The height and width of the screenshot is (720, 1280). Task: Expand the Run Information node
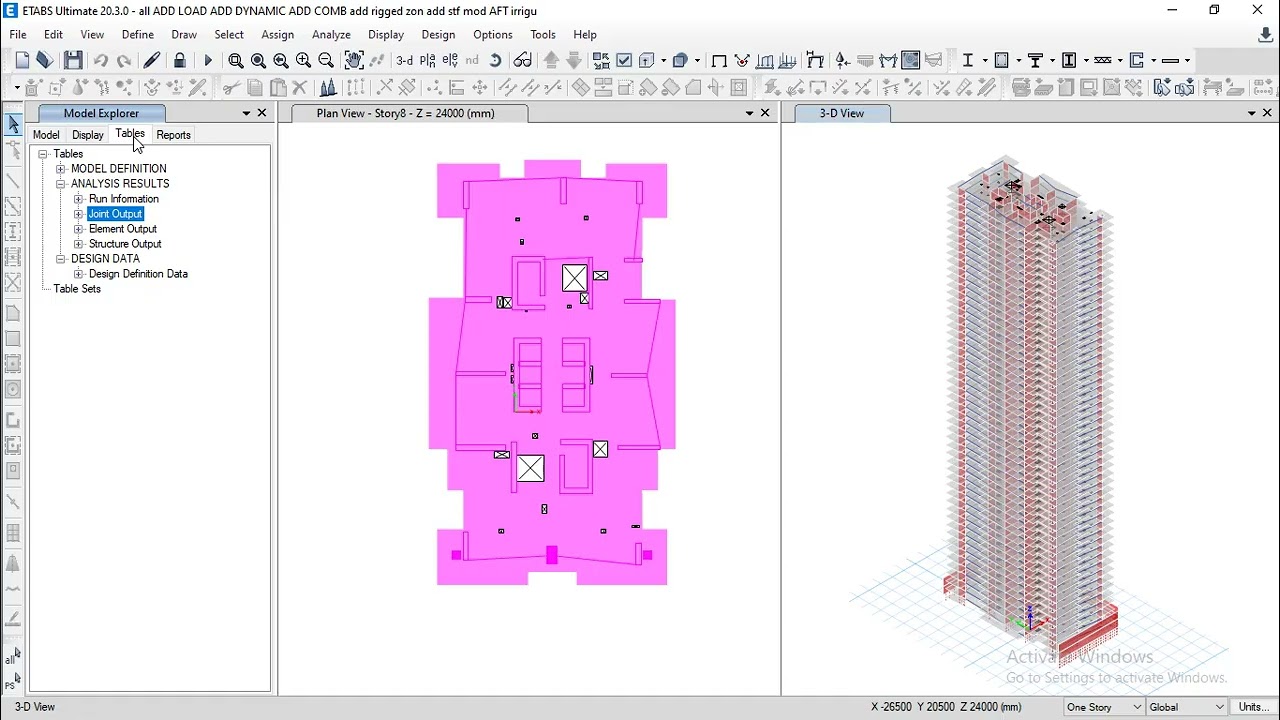tap(79, 199)
